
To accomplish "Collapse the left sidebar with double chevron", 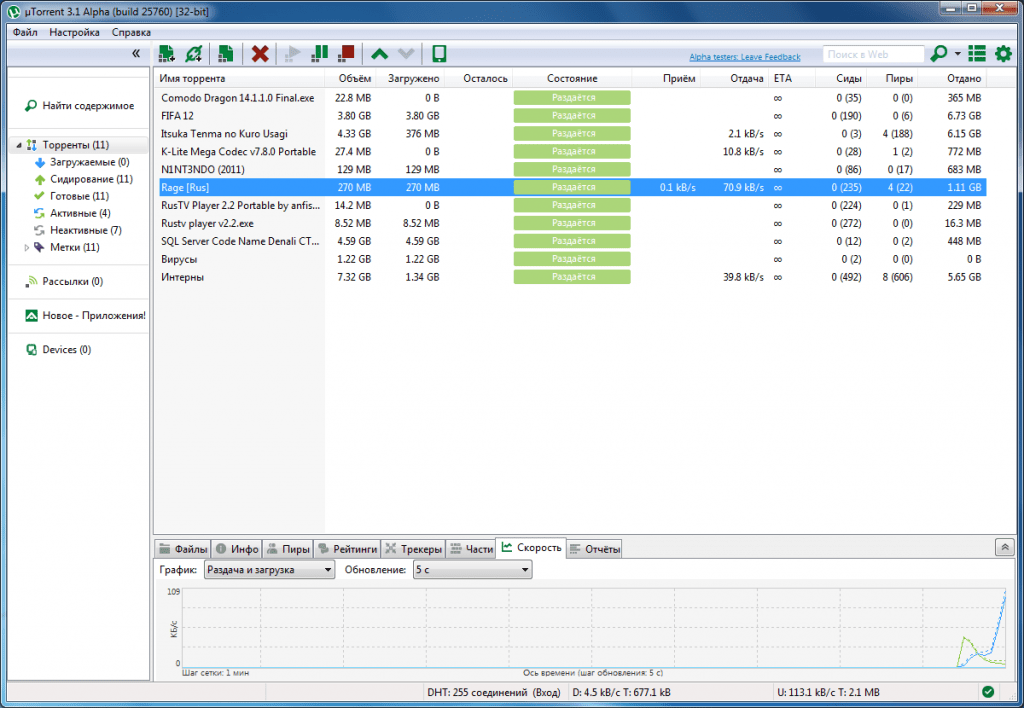I will coord(136,54).
